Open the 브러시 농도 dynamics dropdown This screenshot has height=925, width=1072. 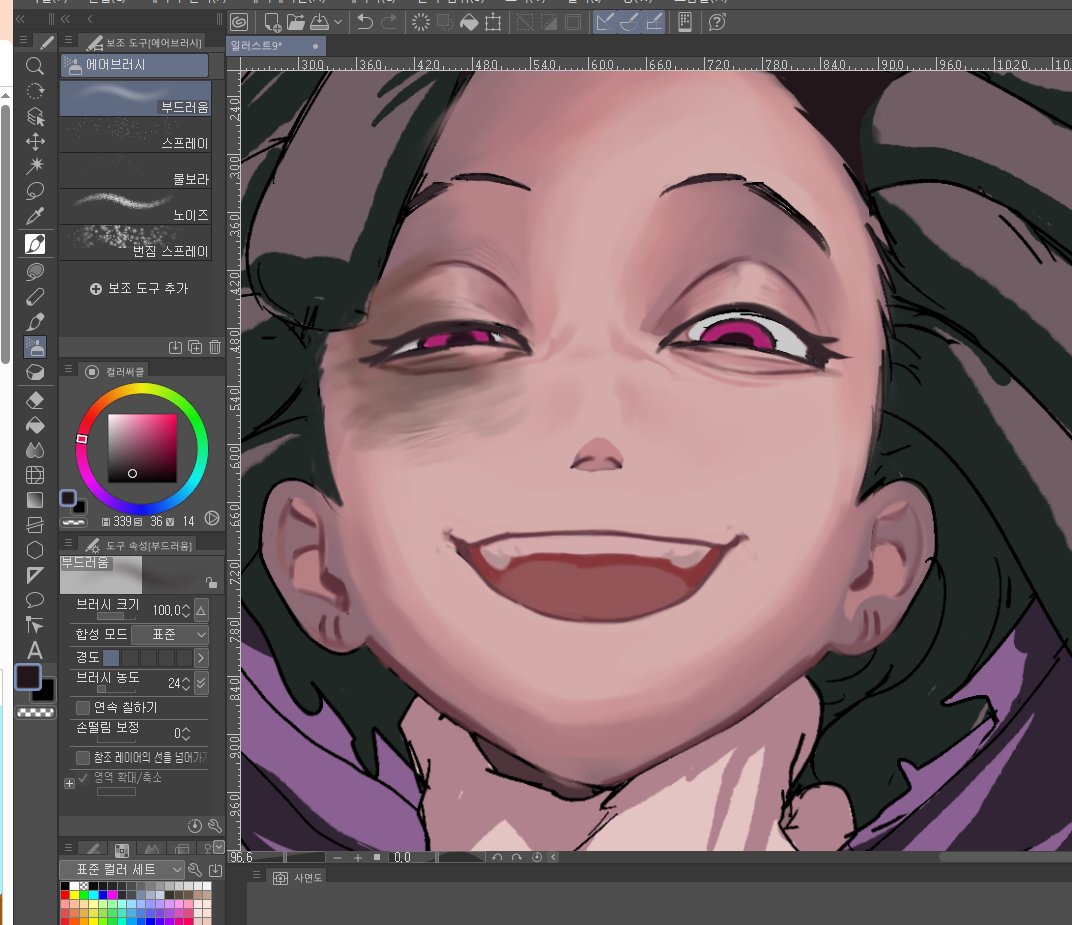click(202, 682)
